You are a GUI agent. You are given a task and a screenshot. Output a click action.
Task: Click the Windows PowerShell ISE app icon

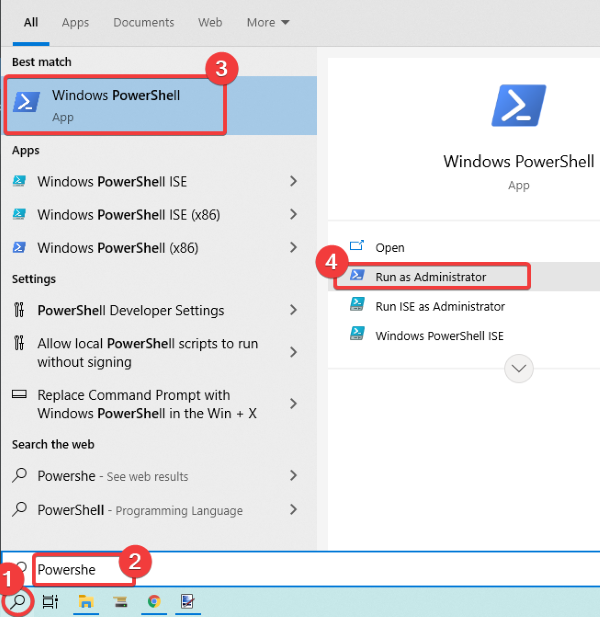coord(20,182)
